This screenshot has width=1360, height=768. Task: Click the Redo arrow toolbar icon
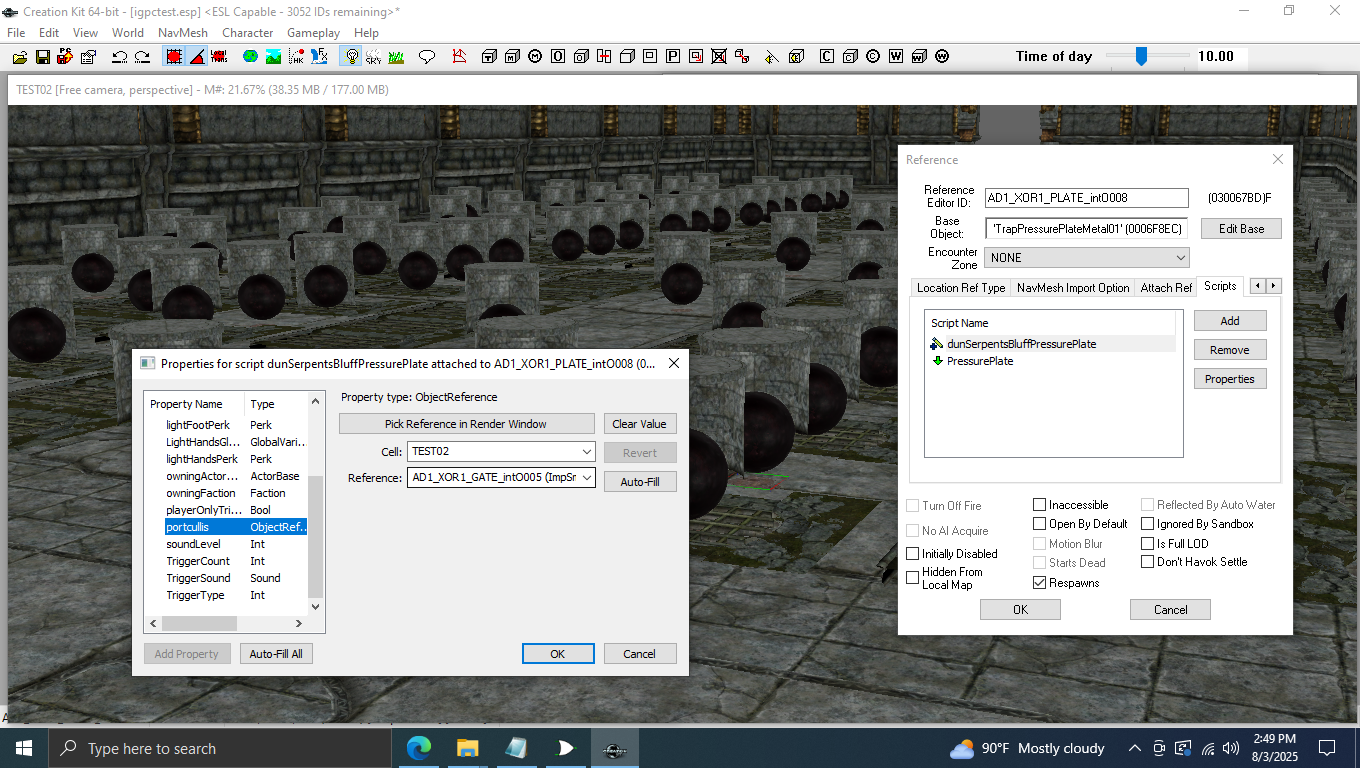pos(142,57)
